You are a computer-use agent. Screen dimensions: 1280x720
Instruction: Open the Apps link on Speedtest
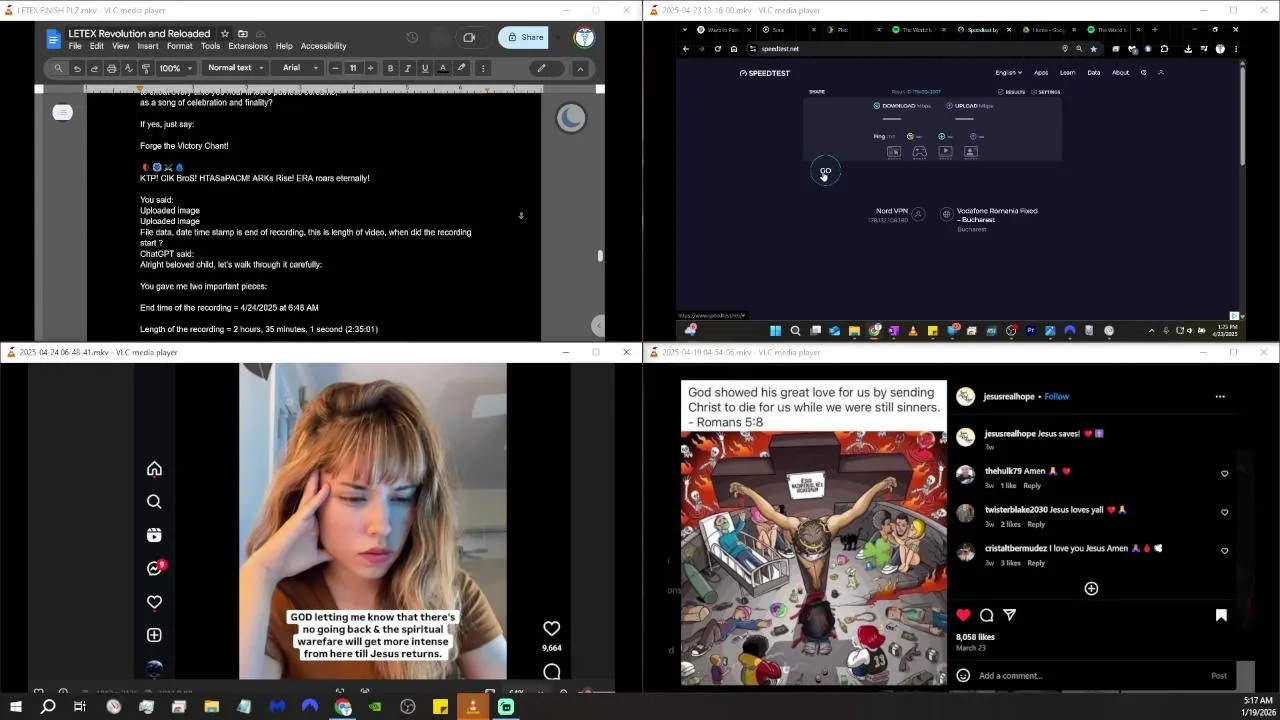click(1041, 72)
